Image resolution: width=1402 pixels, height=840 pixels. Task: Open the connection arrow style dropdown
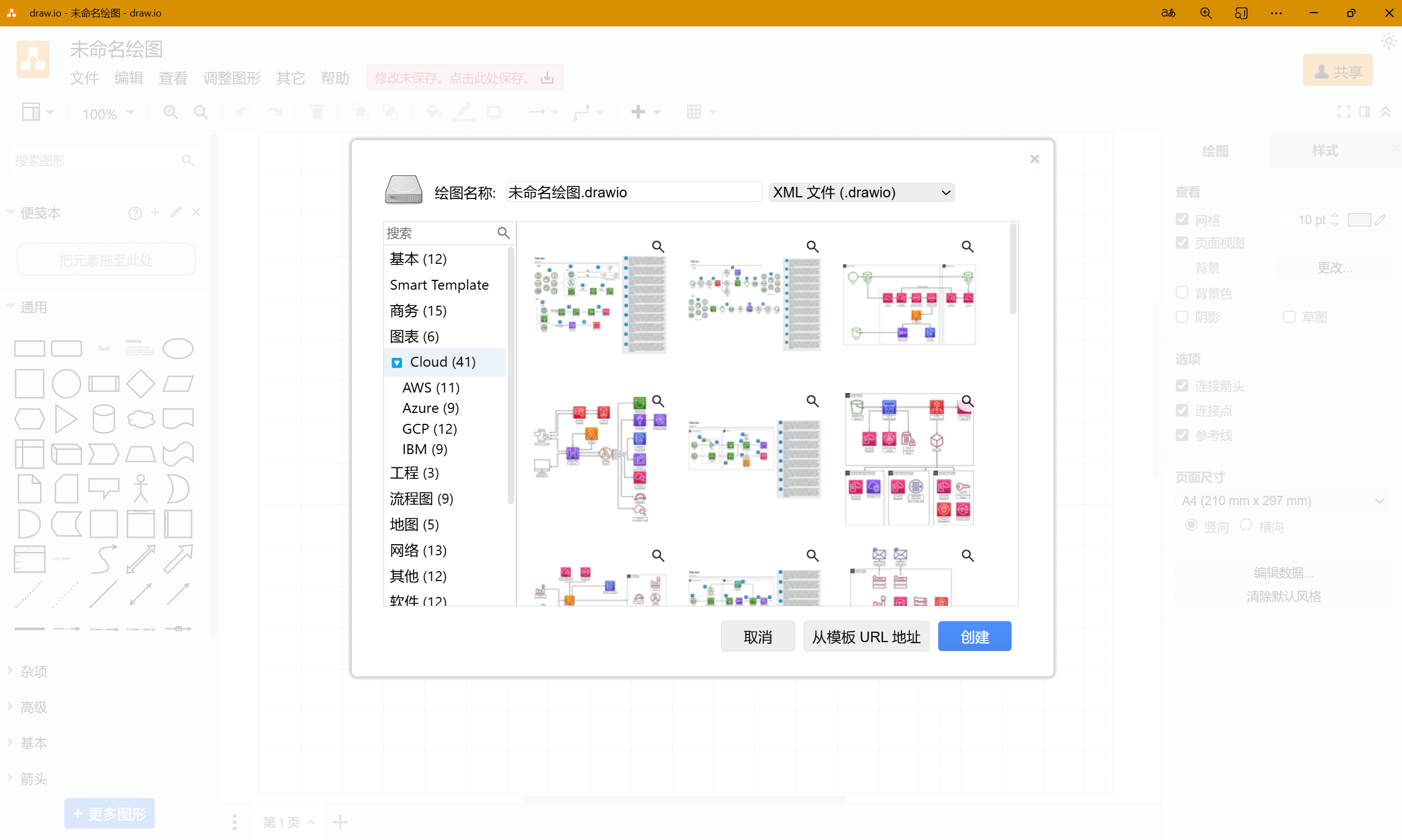(x=543, y=112)
